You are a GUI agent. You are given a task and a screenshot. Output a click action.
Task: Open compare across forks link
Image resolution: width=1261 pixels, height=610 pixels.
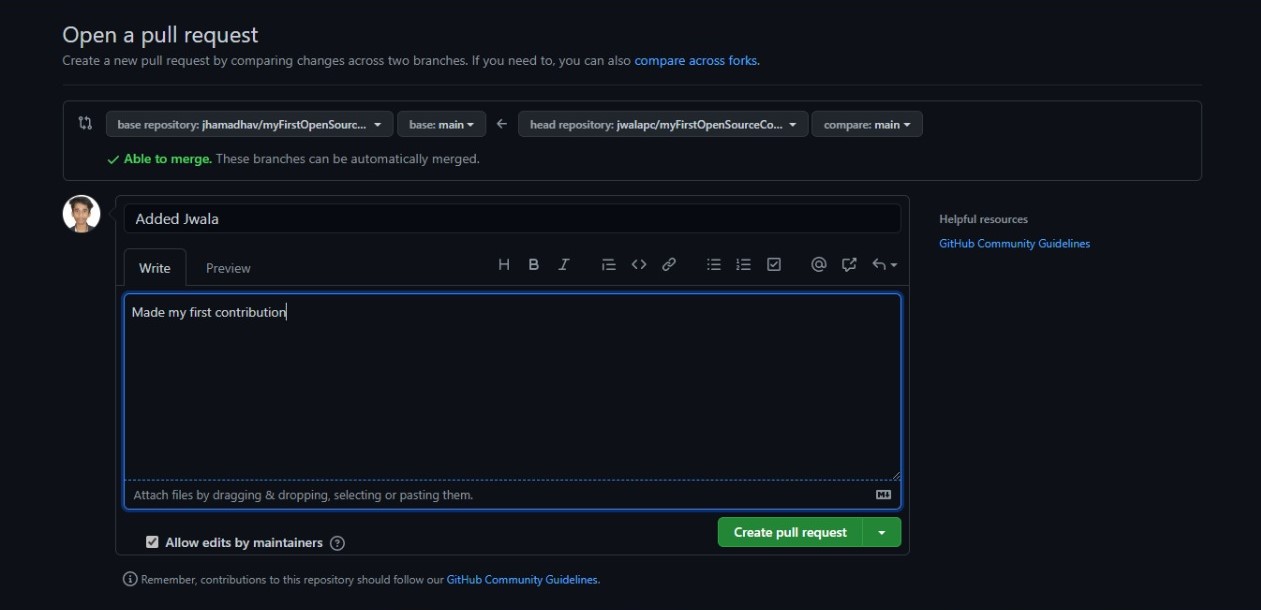point(695,60)
